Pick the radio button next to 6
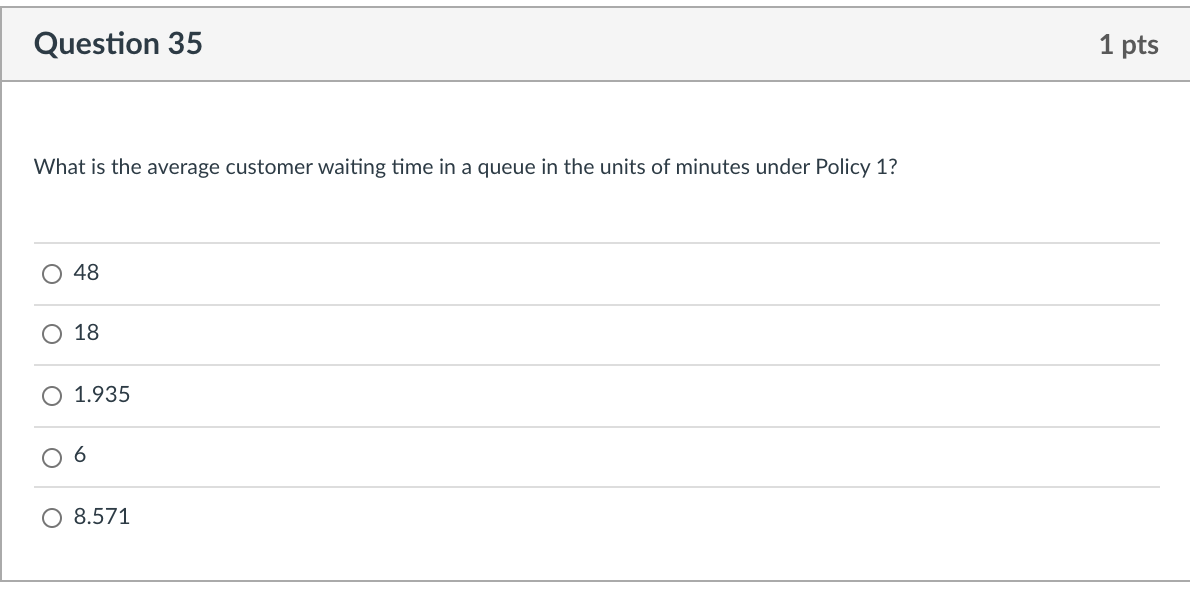1190x612 pixels. 52,457
